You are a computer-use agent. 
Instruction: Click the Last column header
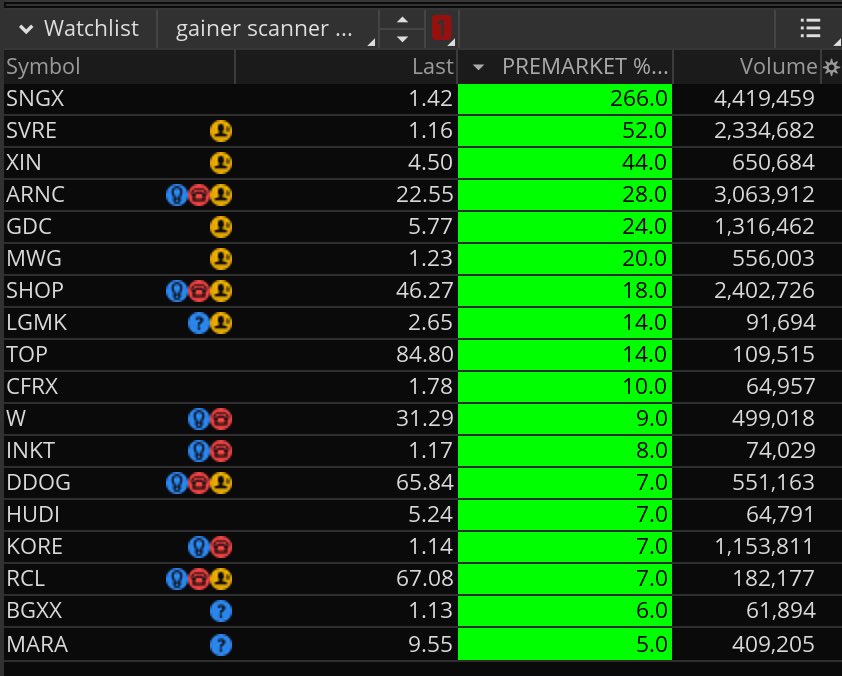point(430,66)
